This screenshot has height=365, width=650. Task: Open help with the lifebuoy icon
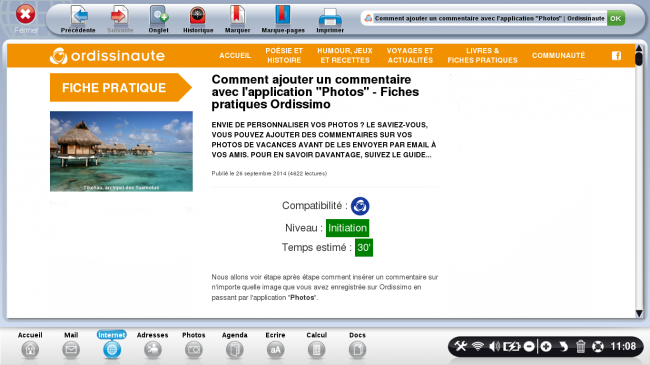click(598, 346)
